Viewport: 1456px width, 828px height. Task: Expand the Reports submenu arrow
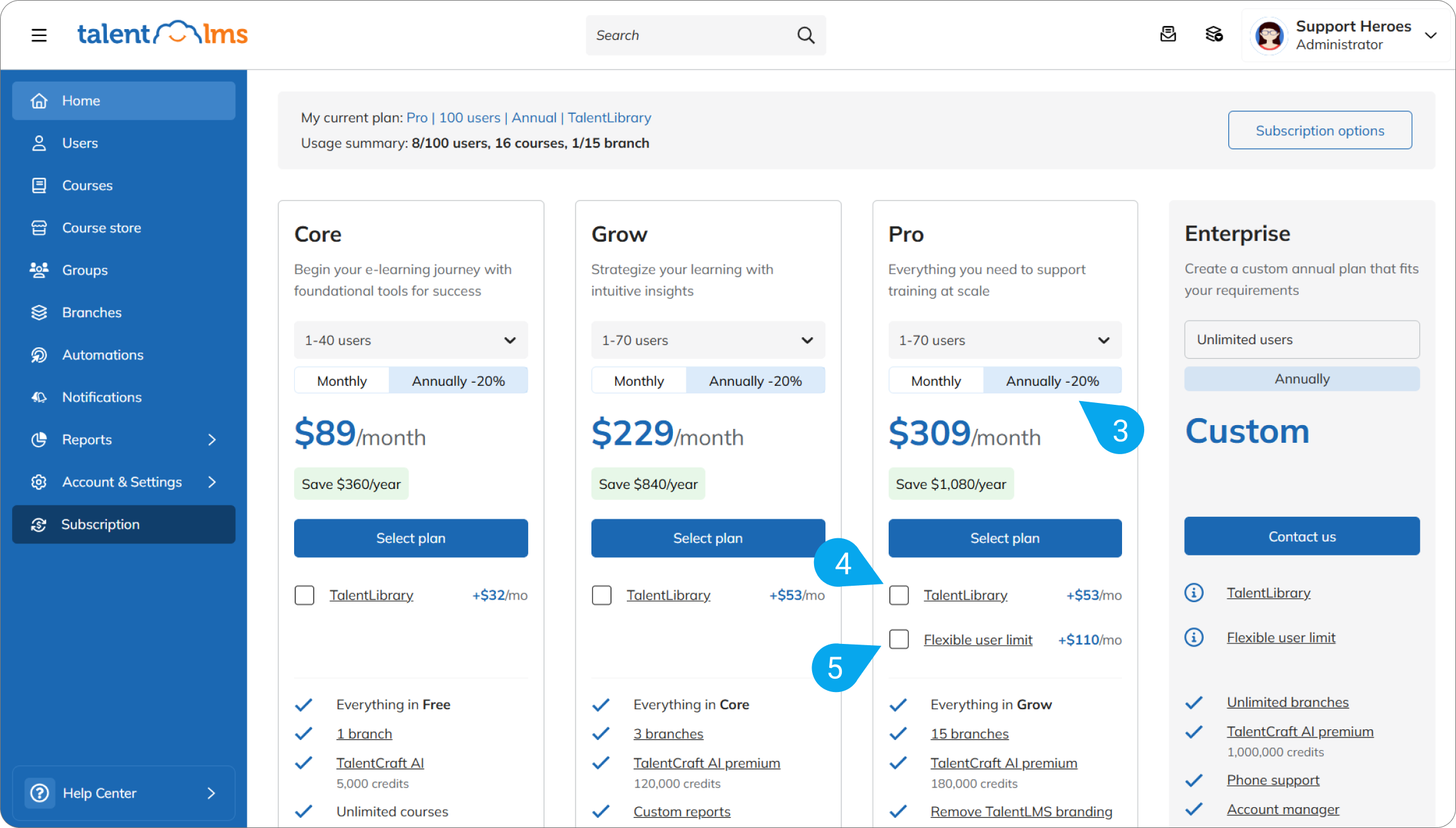click(x=212, y=440)
